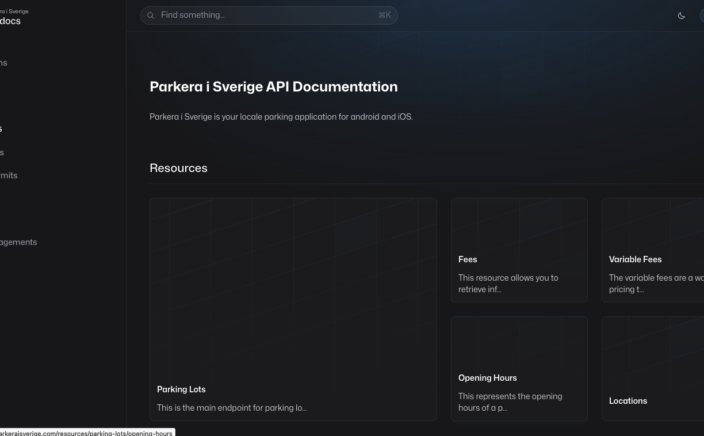Click the Fees card description text
Image resolution: width=704 pixels, height=436 pixels.
(x=508, y=283)
